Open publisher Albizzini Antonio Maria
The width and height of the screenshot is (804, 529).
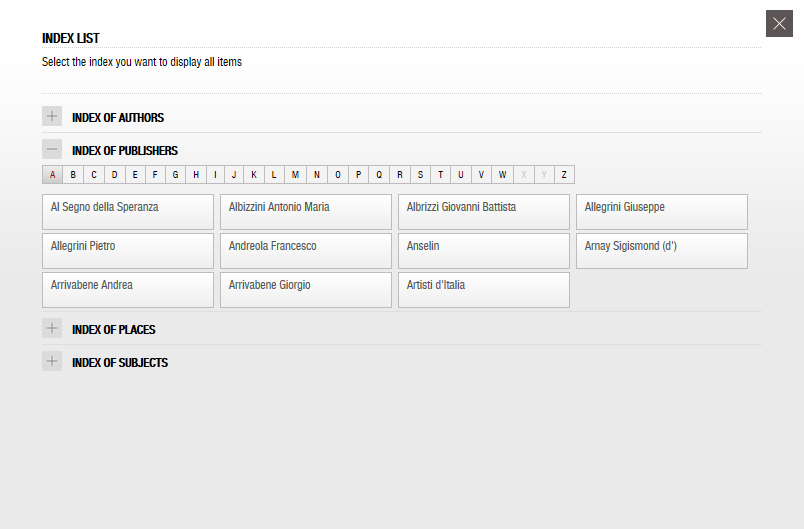(306, 212)
